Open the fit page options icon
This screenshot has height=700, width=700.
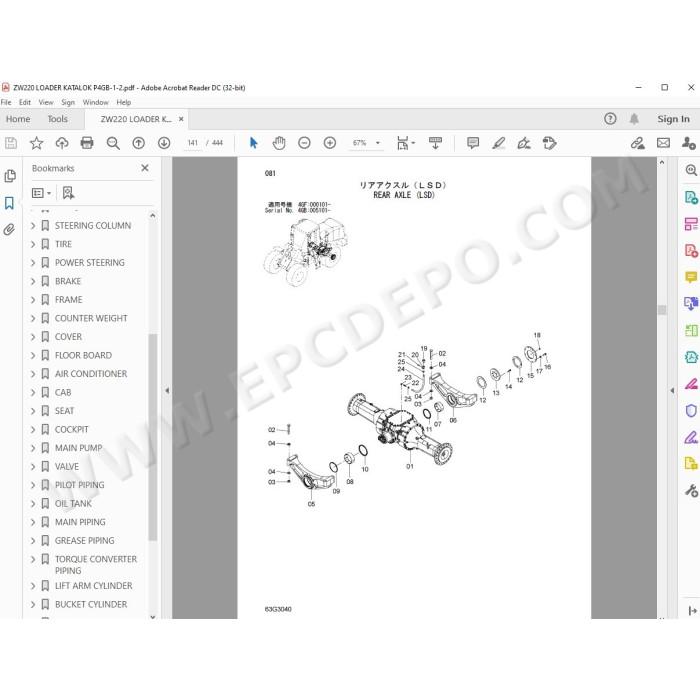tap(406, 143)
